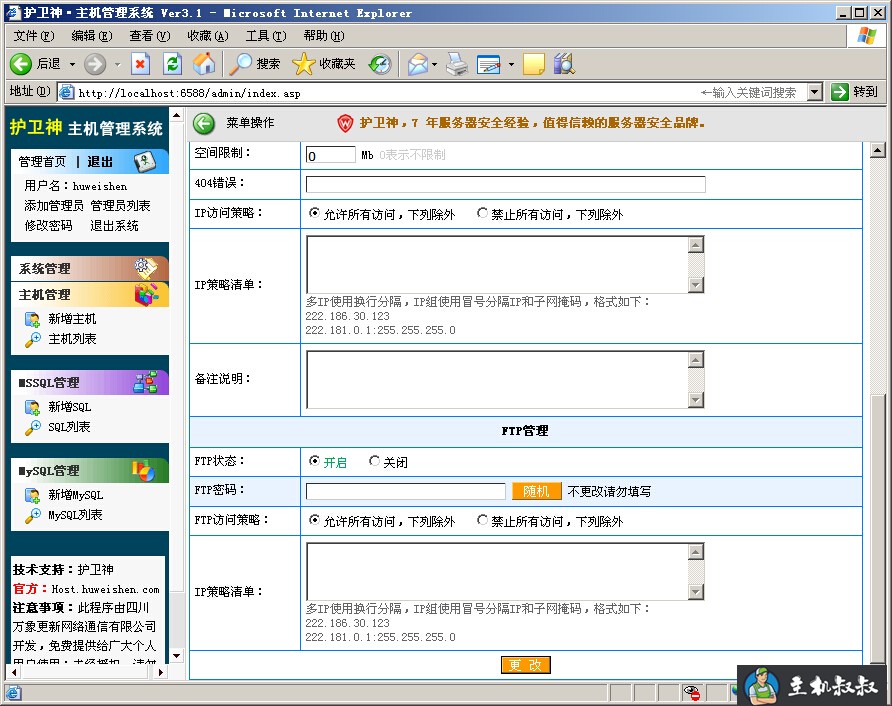Click the Refresh page icon

(172, 64)
